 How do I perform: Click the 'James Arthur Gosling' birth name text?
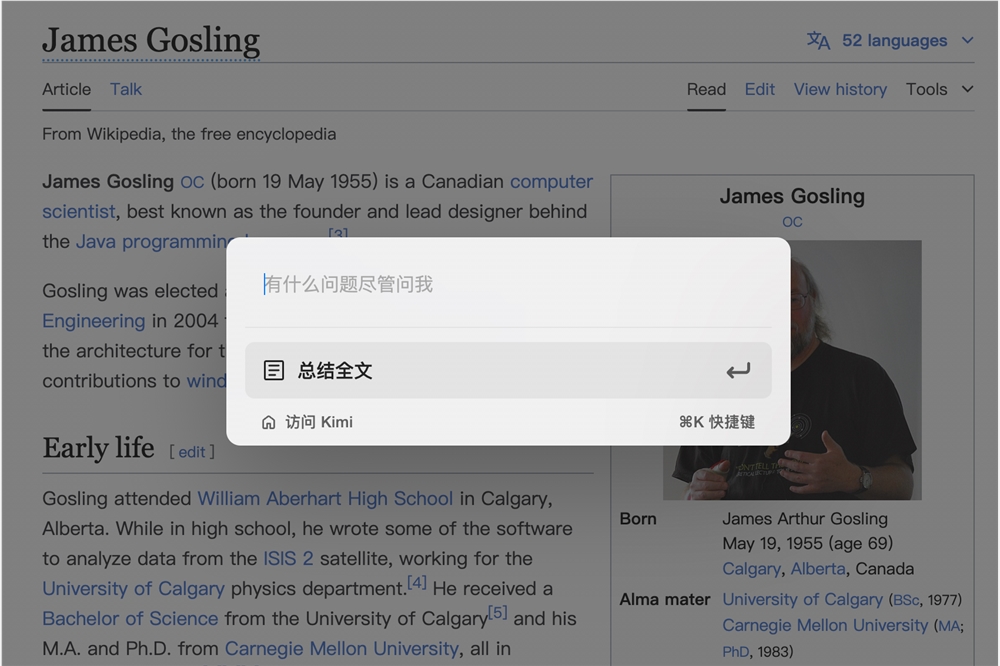805,519
